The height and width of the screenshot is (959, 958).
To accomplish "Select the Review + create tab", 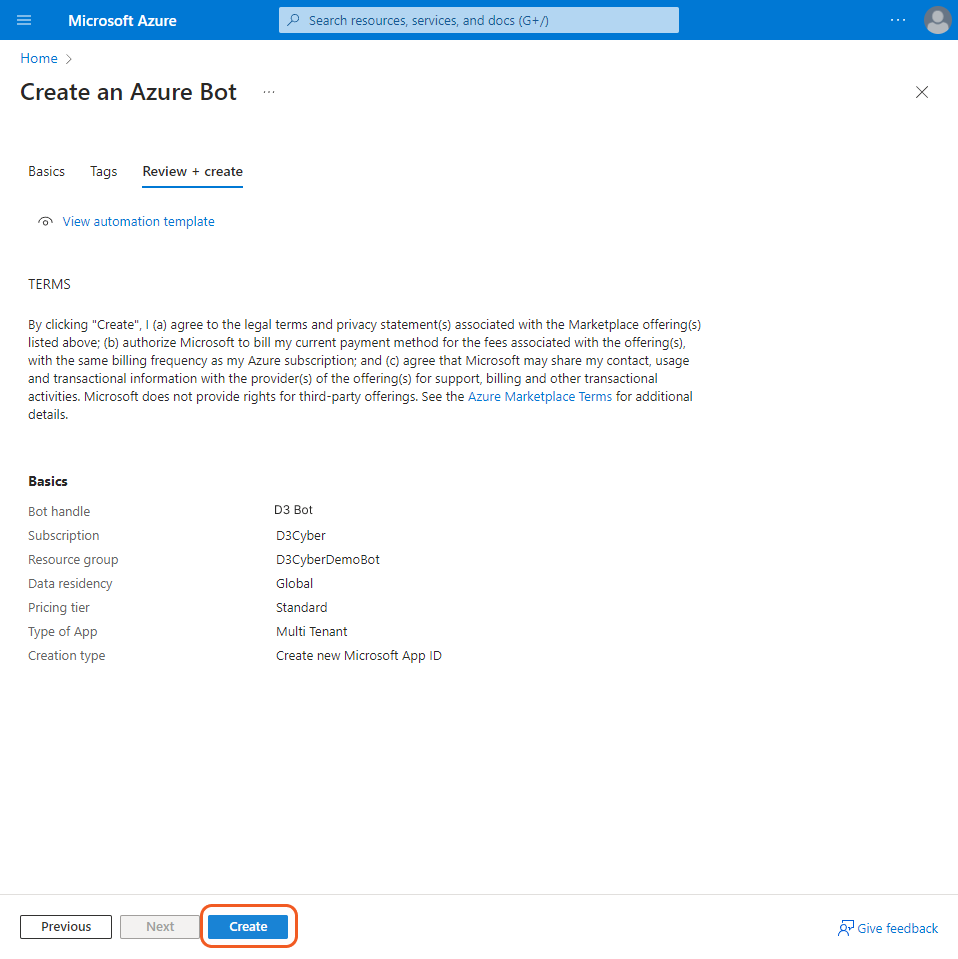I will [193, 171].
